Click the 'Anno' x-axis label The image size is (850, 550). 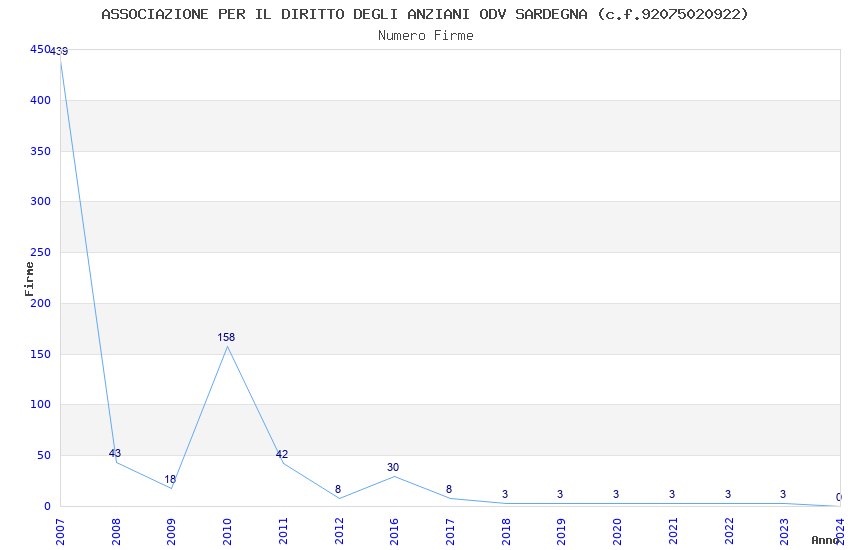(x=825, y=540)
